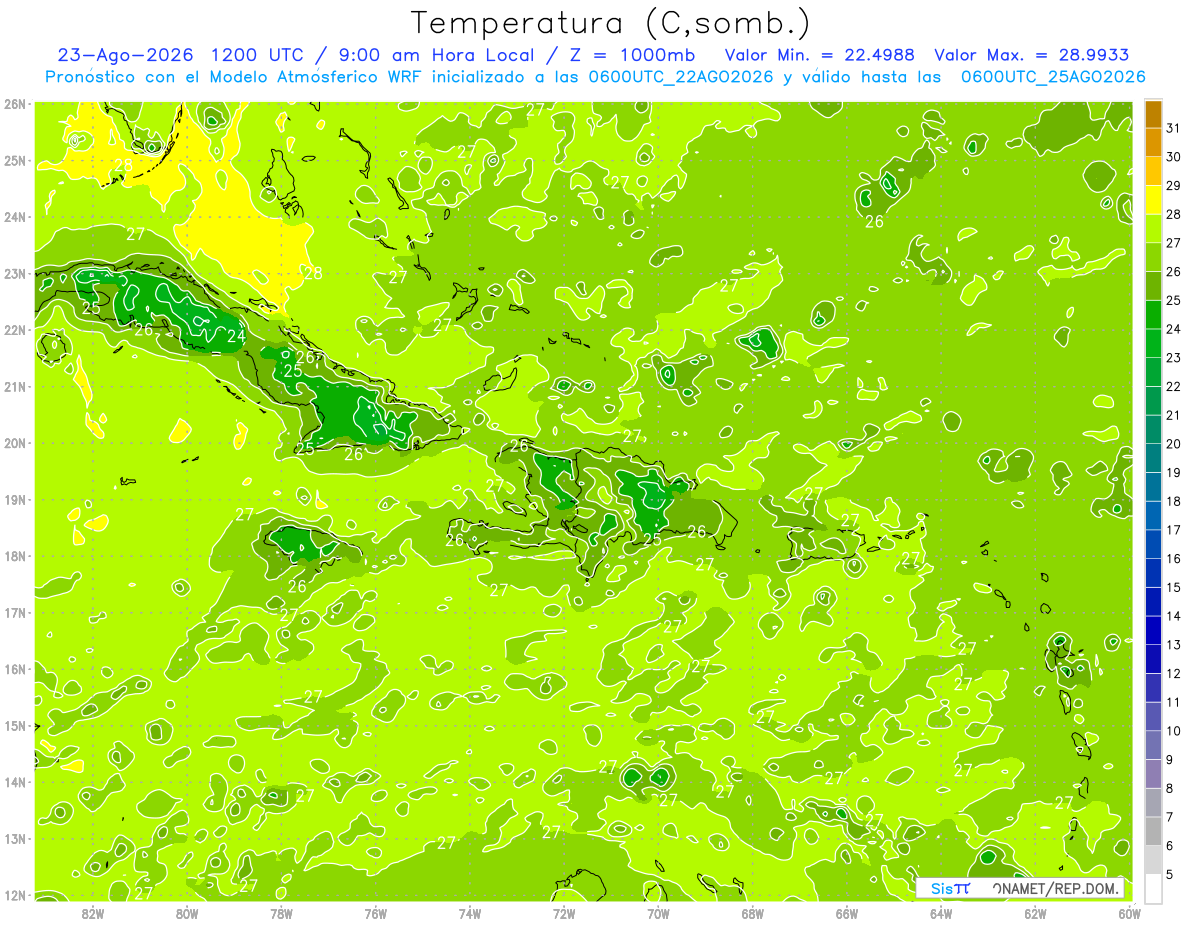The width and height of the screenshot is (1200, 927).
Task: Pick the legend swatch between 26 and 27
Action: coord(1153,257)
